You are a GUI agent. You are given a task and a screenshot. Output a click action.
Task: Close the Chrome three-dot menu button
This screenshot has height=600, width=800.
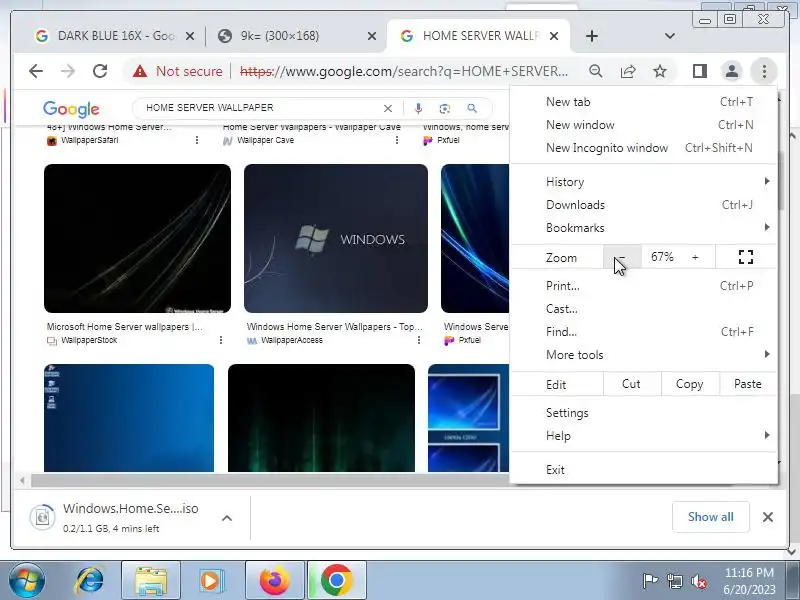(x=764, y=71)
